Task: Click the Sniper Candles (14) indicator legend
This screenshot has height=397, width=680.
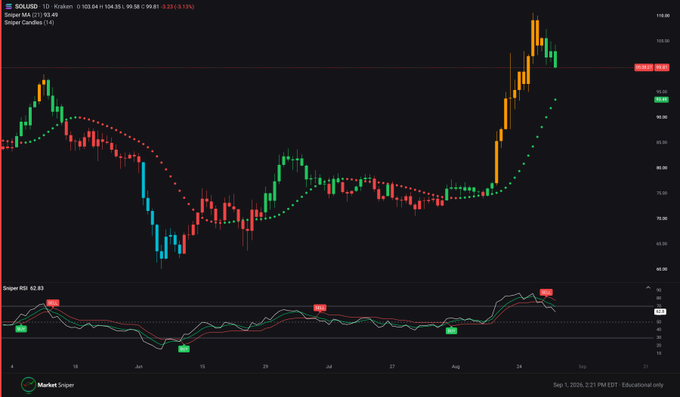Action: click(x=29, y=22)
